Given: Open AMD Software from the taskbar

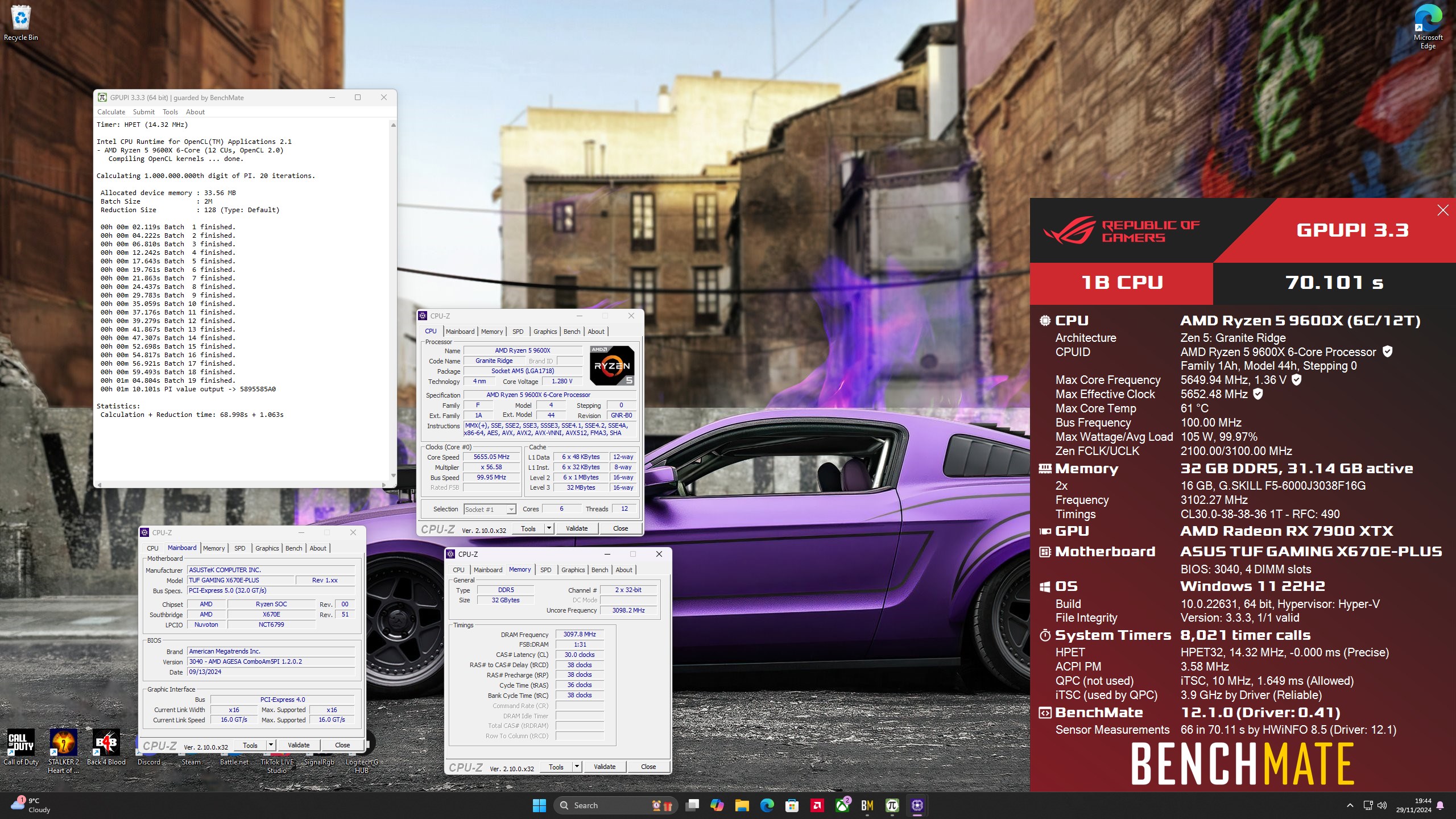Looking at the screenshot, I should pos(817,805).
